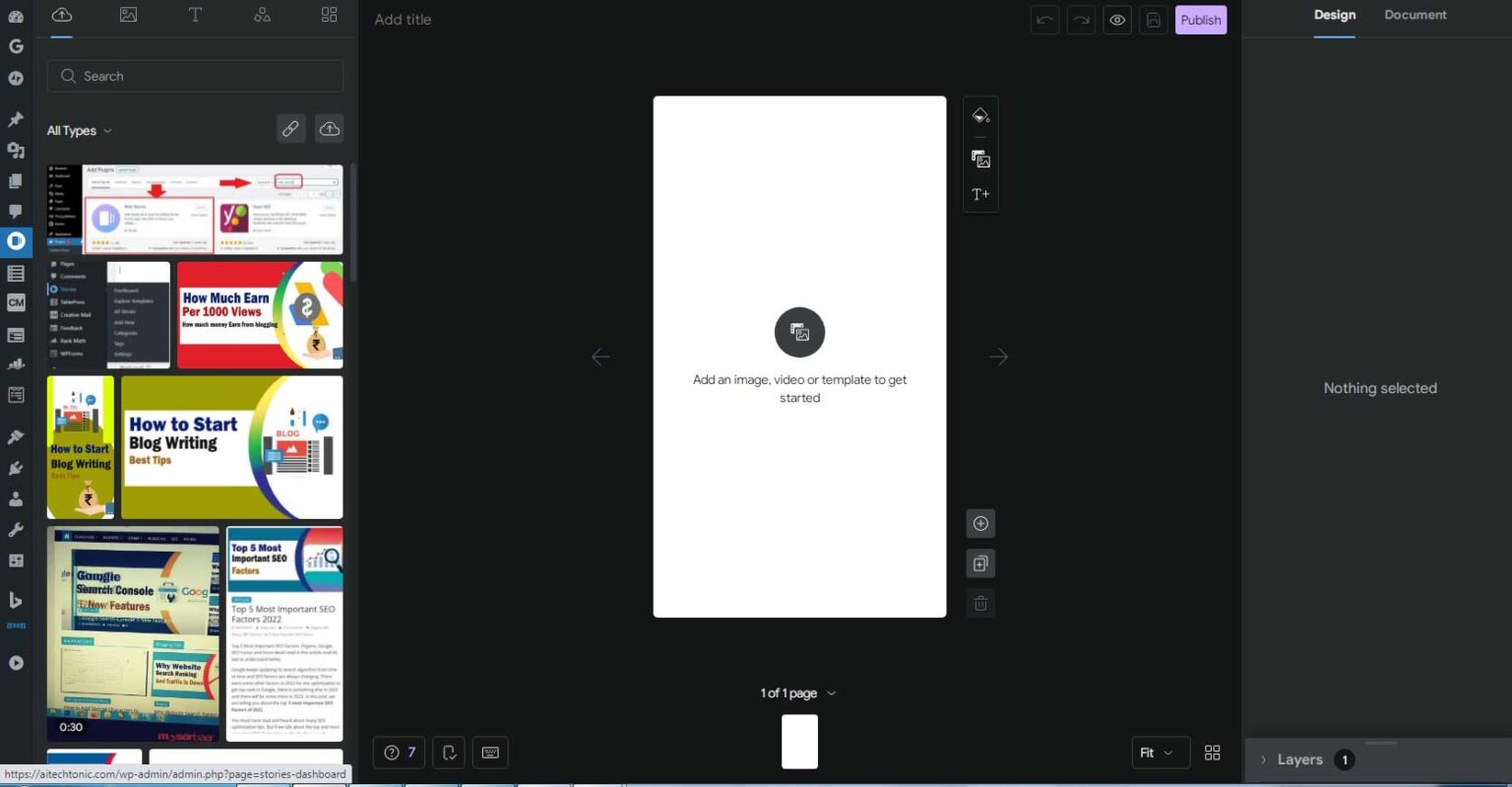
Task: Change the page background color
Action: 980,116
